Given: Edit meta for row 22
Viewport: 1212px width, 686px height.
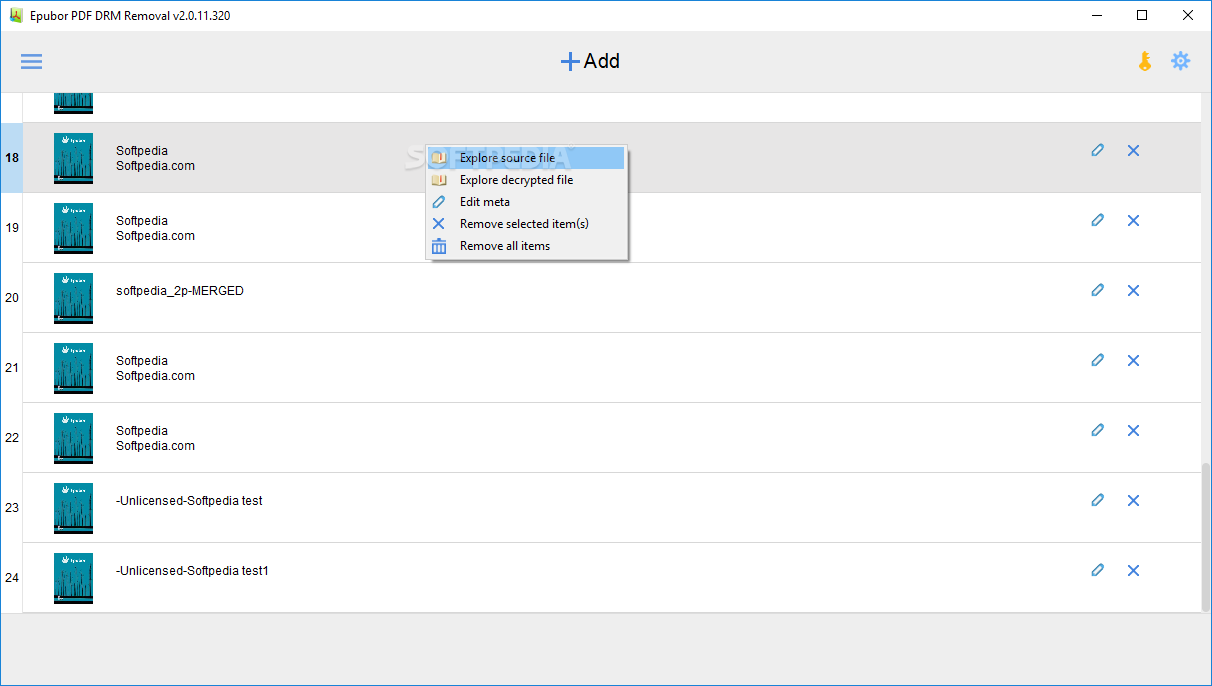Looking at the screenshot, I should [1097, 430].
